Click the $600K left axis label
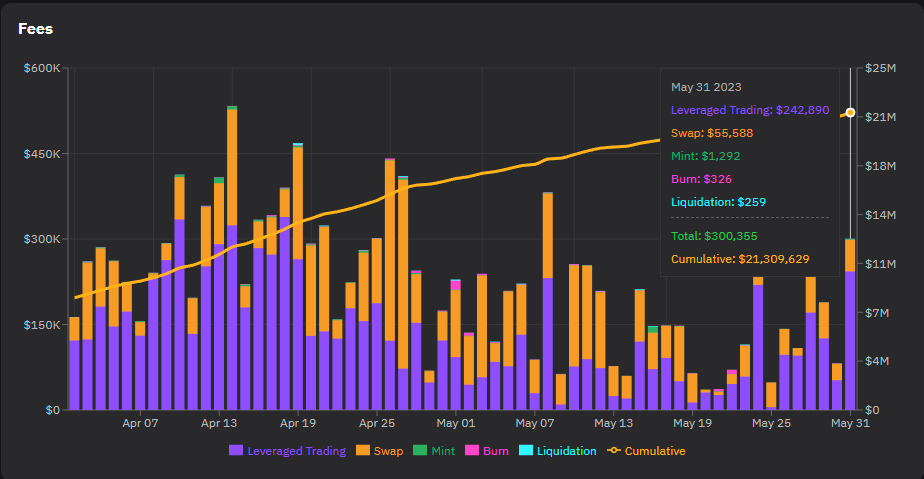Viewport: 924px width, 479px height. point(42,68)
